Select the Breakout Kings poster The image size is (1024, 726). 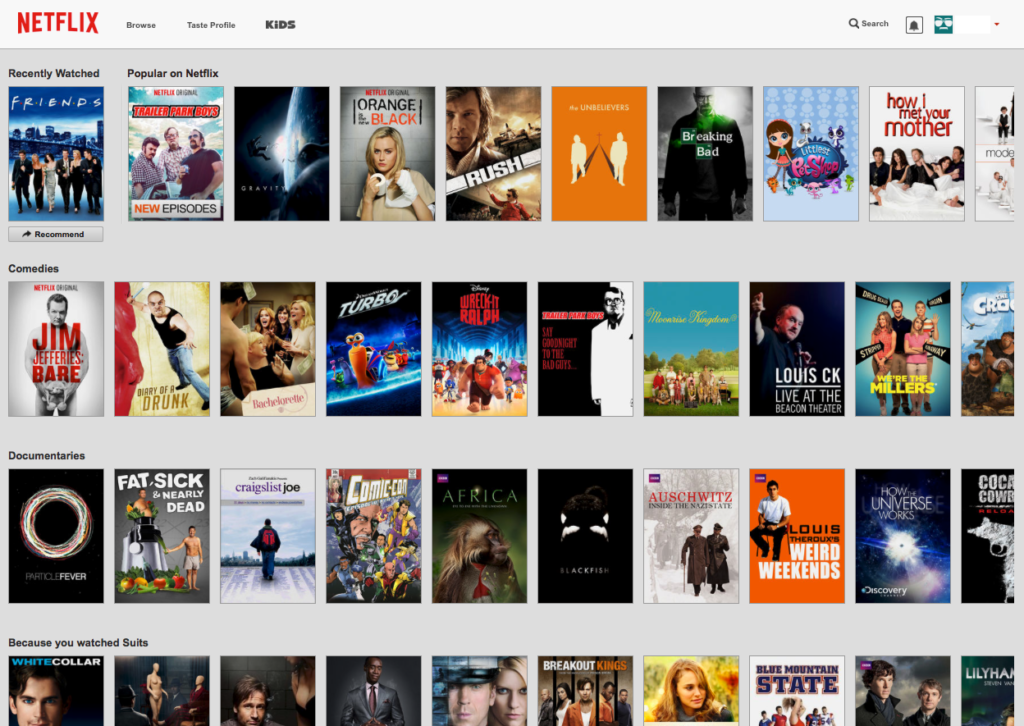[585, 691]
